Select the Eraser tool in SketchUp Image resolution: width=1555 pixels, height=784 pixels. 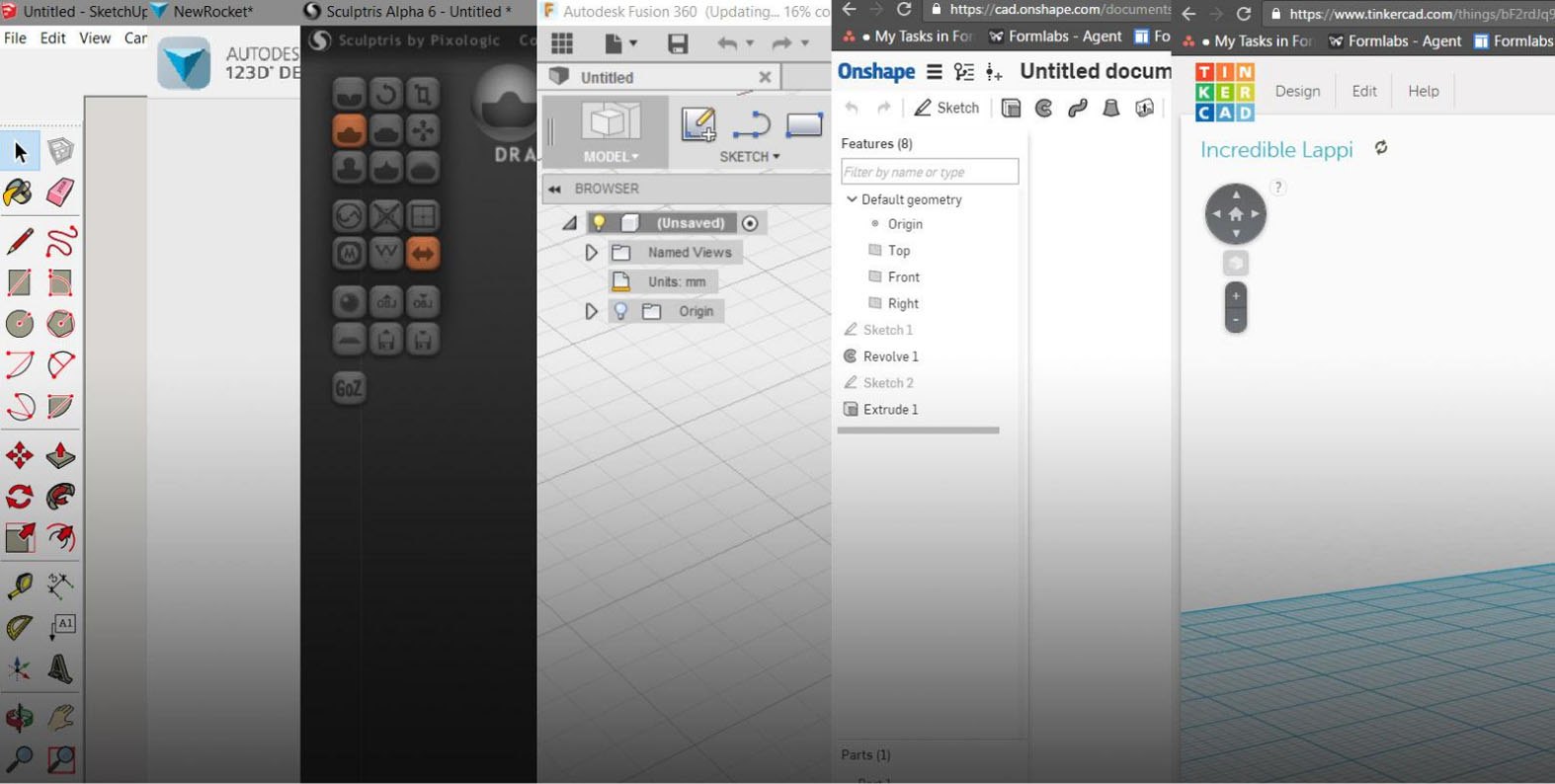tap(60, 192)
